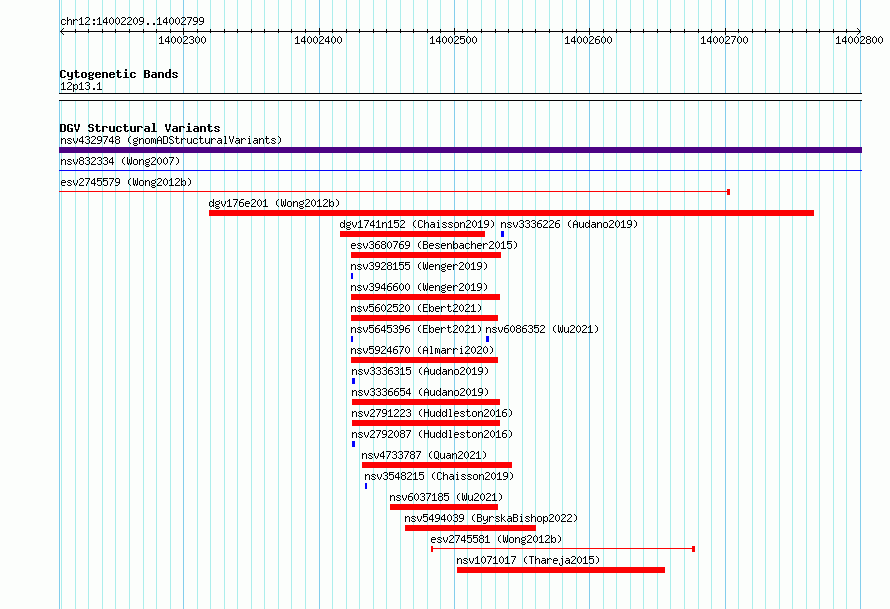Click ruler position 14002400
The height and width of the screenshot is (609, 890).
pos(318,40)
